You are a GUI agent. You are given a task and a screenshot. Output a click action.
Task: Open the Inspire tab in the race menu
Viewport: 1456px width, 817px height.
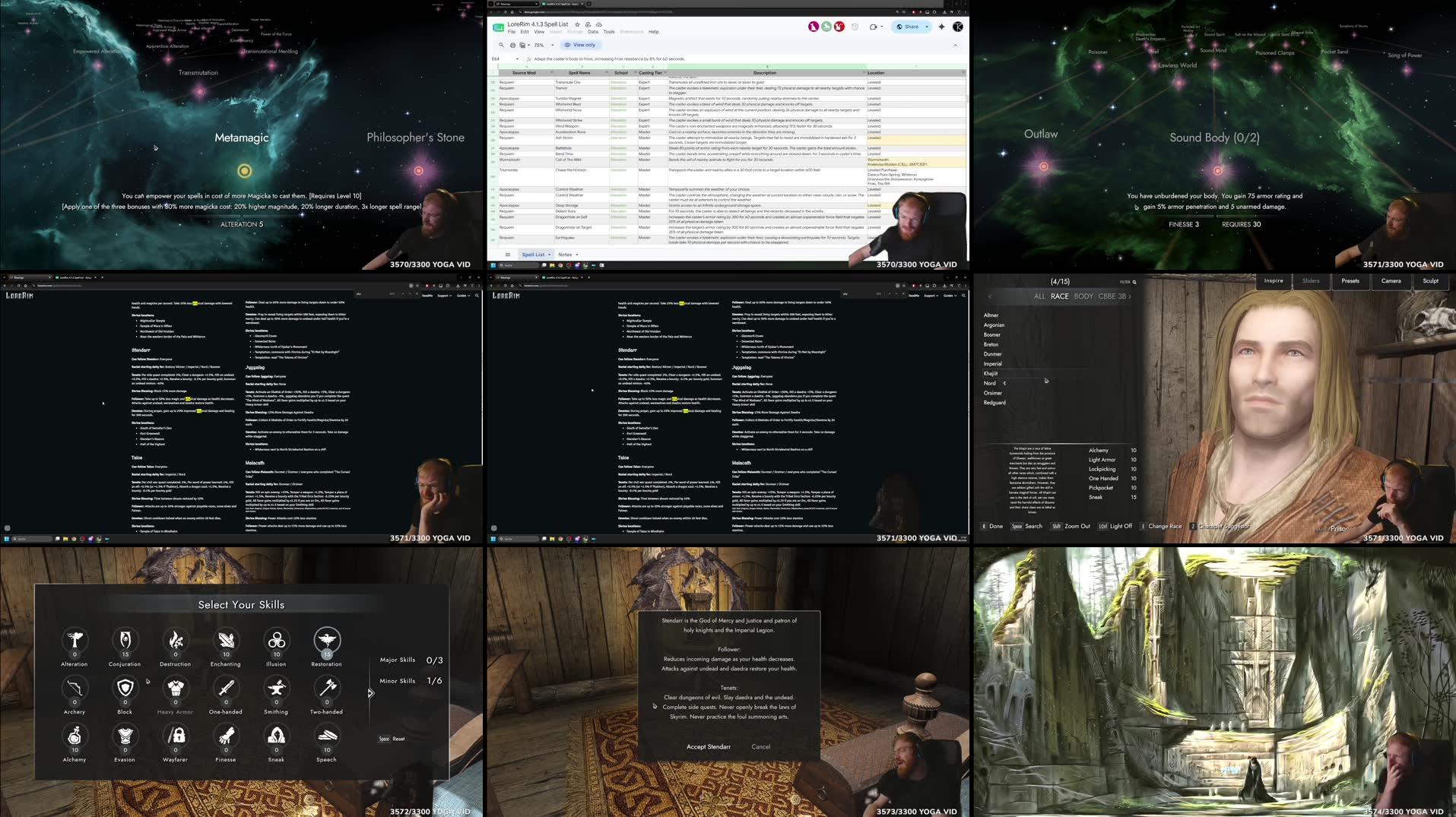point(1274,281)
